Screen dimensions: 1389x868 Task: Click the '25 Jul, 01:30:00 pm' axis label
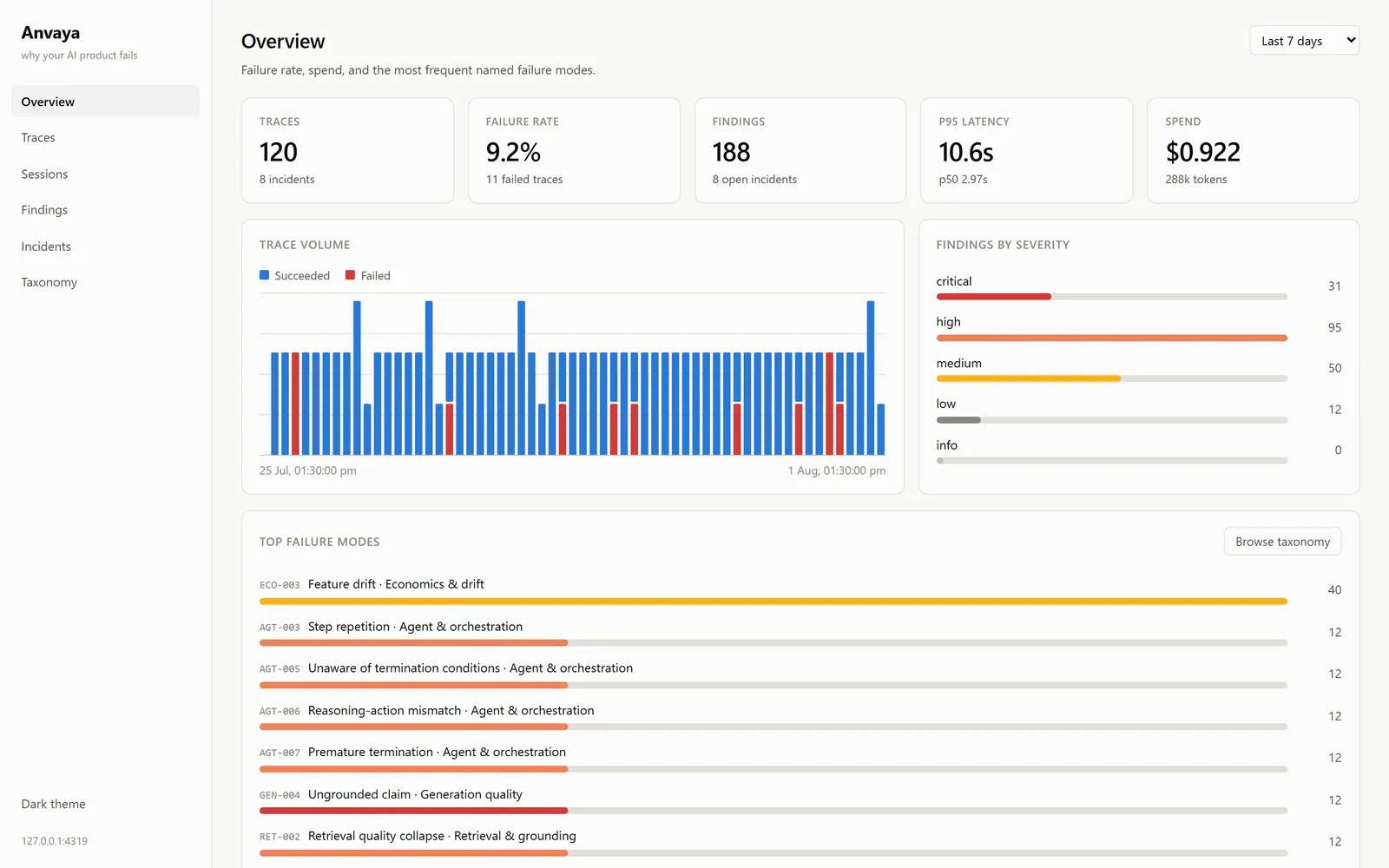point(307,470)
